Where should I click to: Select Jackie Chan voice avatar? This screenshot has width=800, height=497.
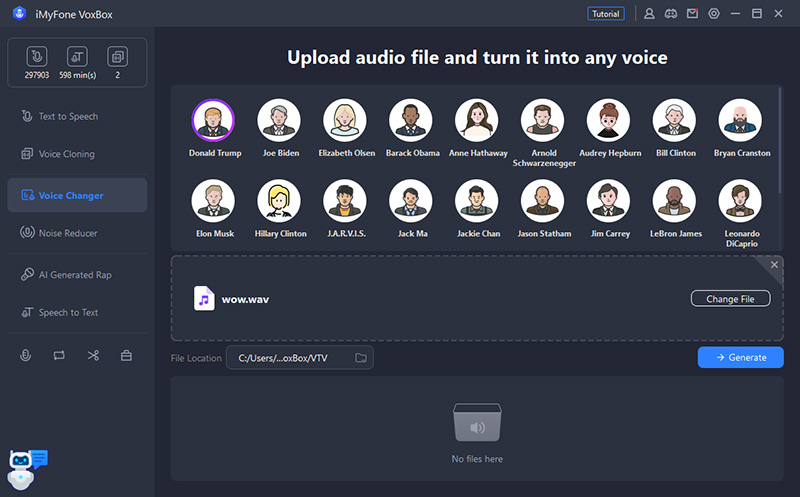pyautogui.click(x=477, y=201)
